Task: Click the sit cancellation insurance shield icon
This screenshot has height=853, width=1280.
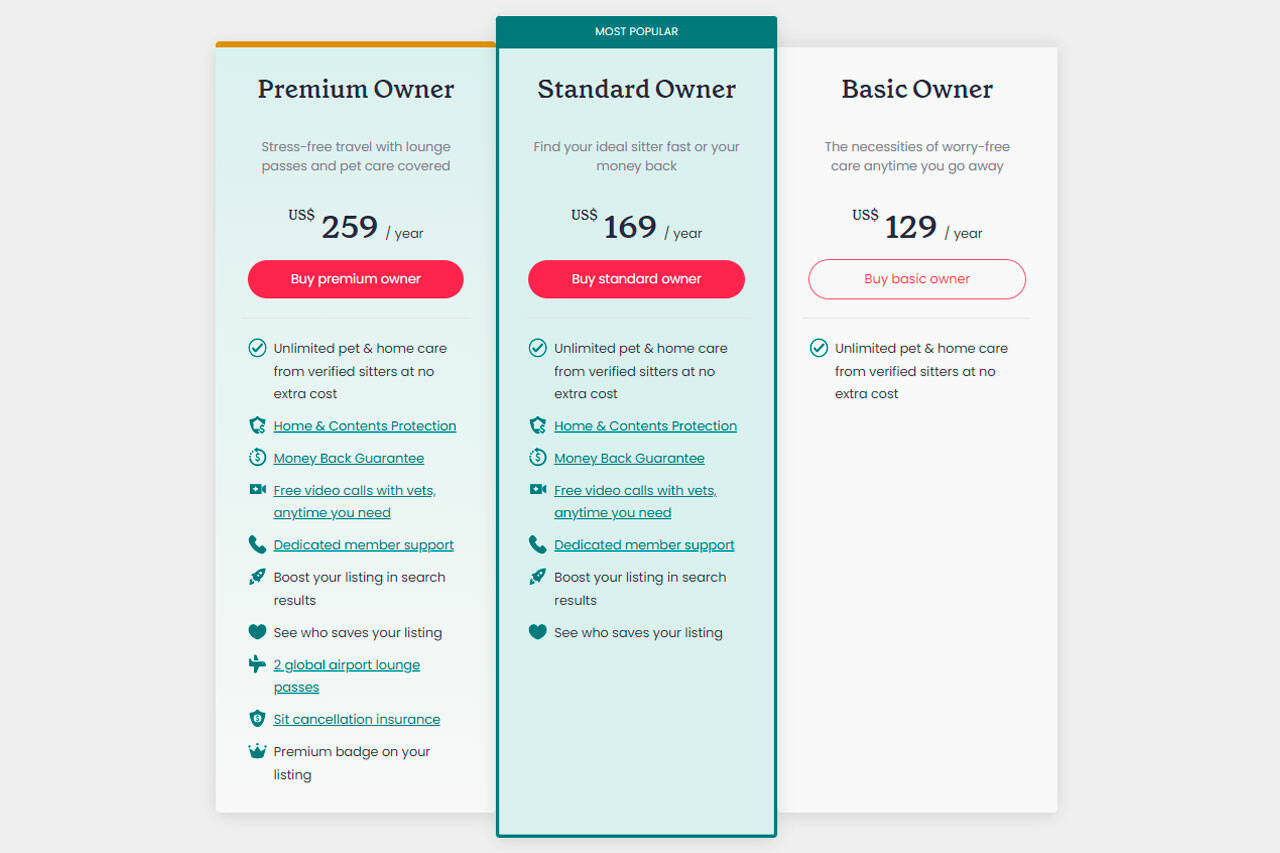Action: 257,719
